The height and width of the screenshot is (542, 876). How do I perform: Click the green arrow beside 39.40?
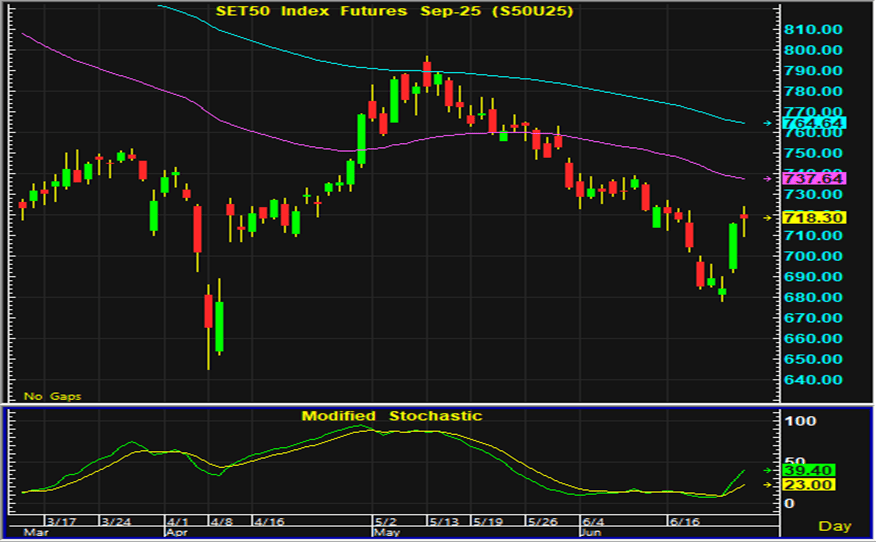[768, 470]
